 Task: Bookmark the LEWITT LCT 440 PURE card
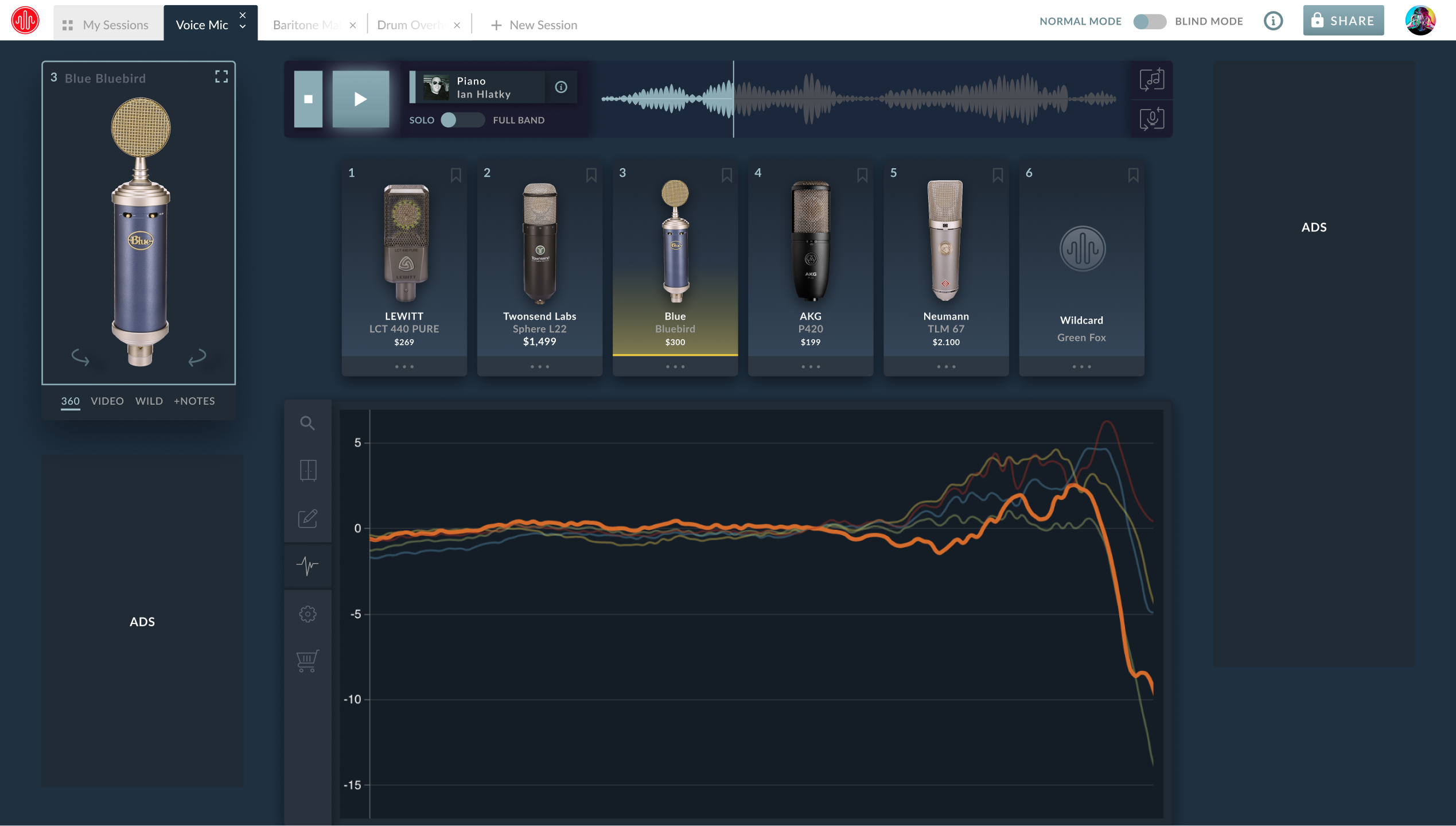456,175
